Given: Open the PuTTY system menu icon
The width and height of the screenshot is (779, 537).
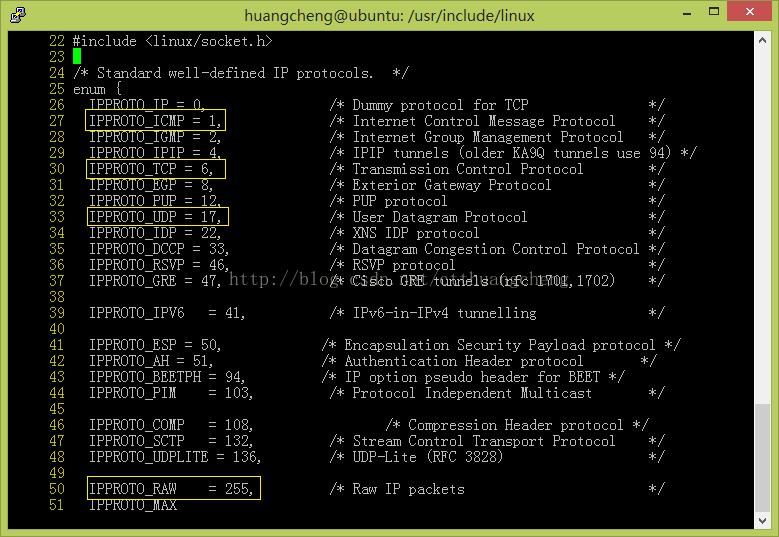Looking at the screenshot, I should point(18,15).
